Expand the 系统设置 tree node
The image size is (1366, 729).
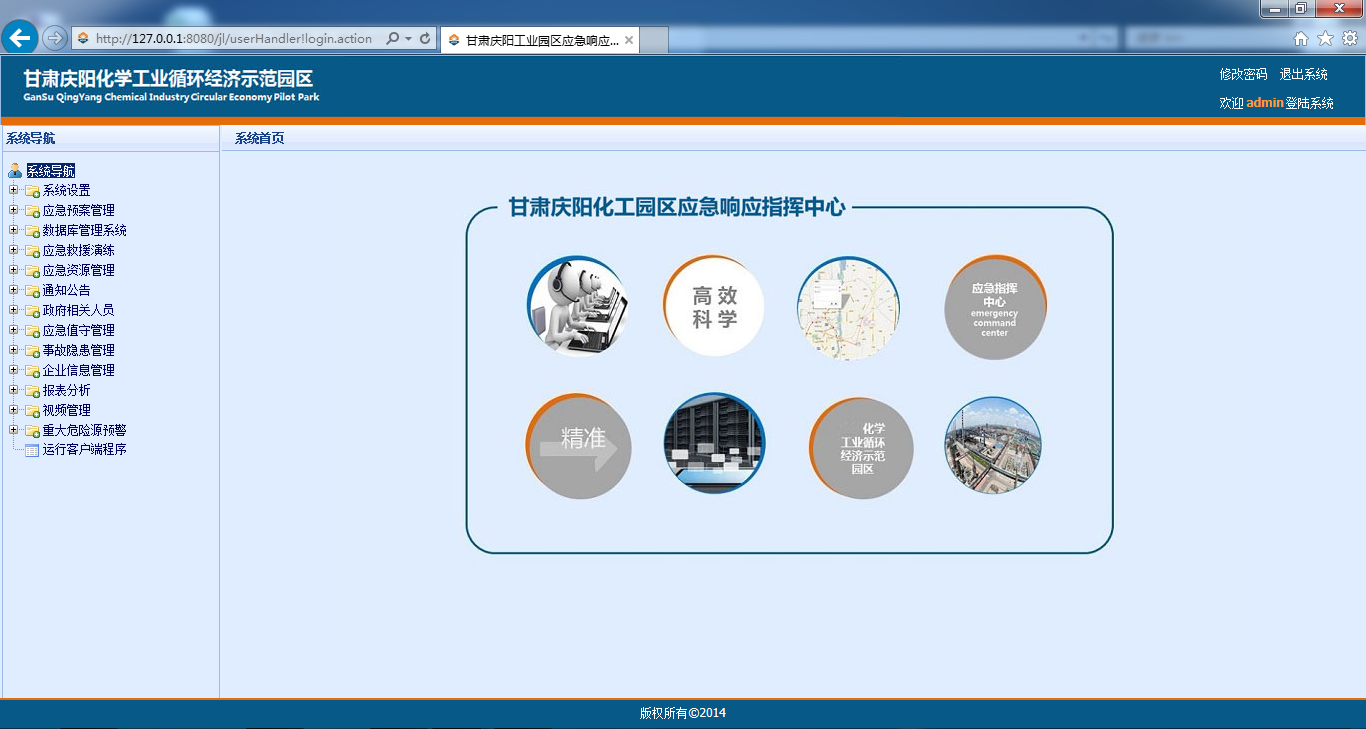pyautogui.click(x=13, y=190)
